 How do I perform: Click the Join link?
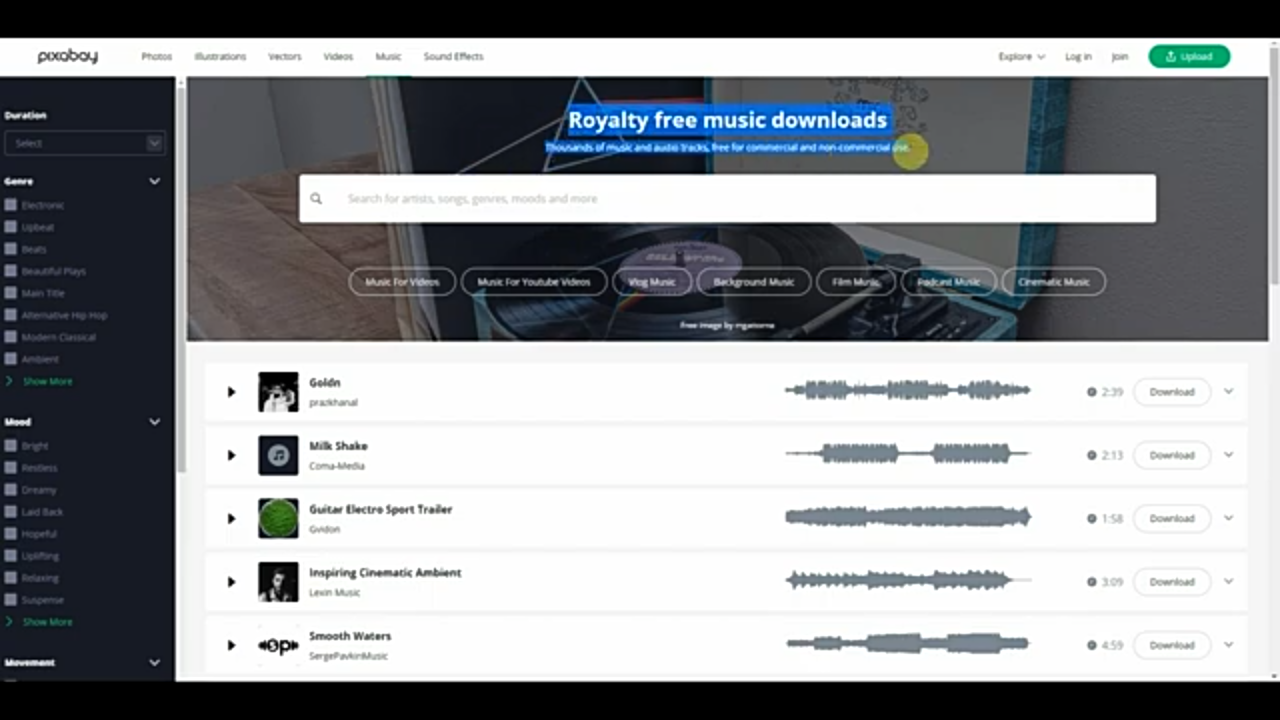pyautogui.click(x=1120, y=57)
